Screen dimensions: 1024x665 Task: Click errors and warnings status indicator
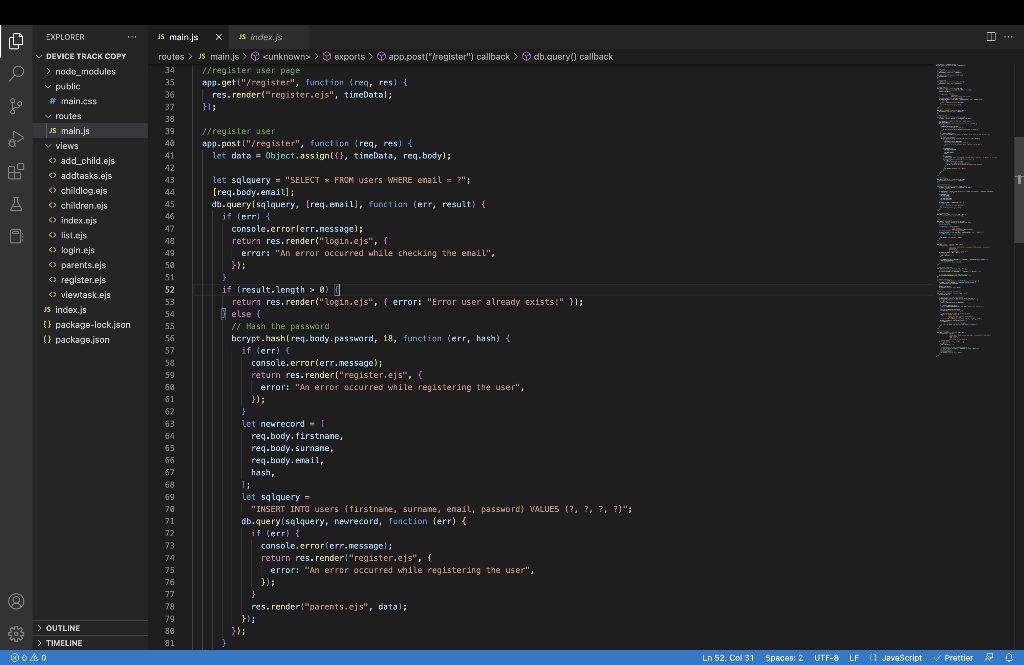pyautogui.click(x=28, y=658)
